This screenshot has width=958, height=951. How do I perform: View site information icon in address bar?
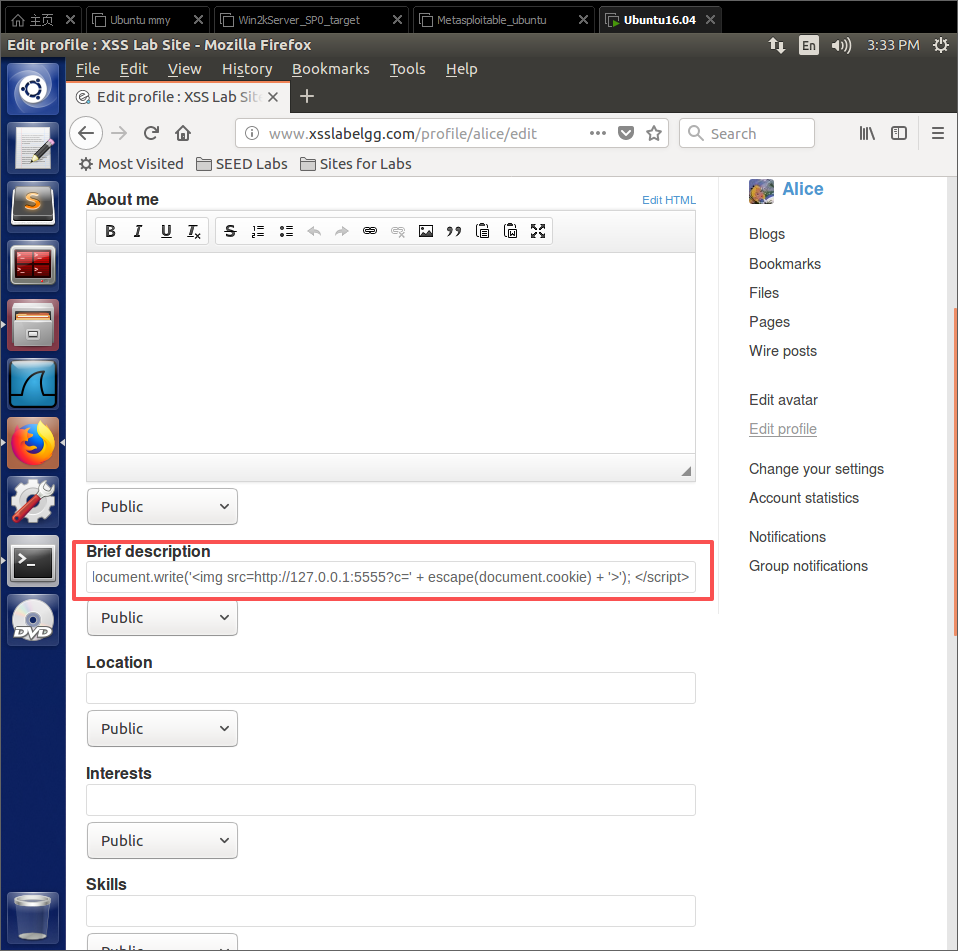tap(252, 133)
